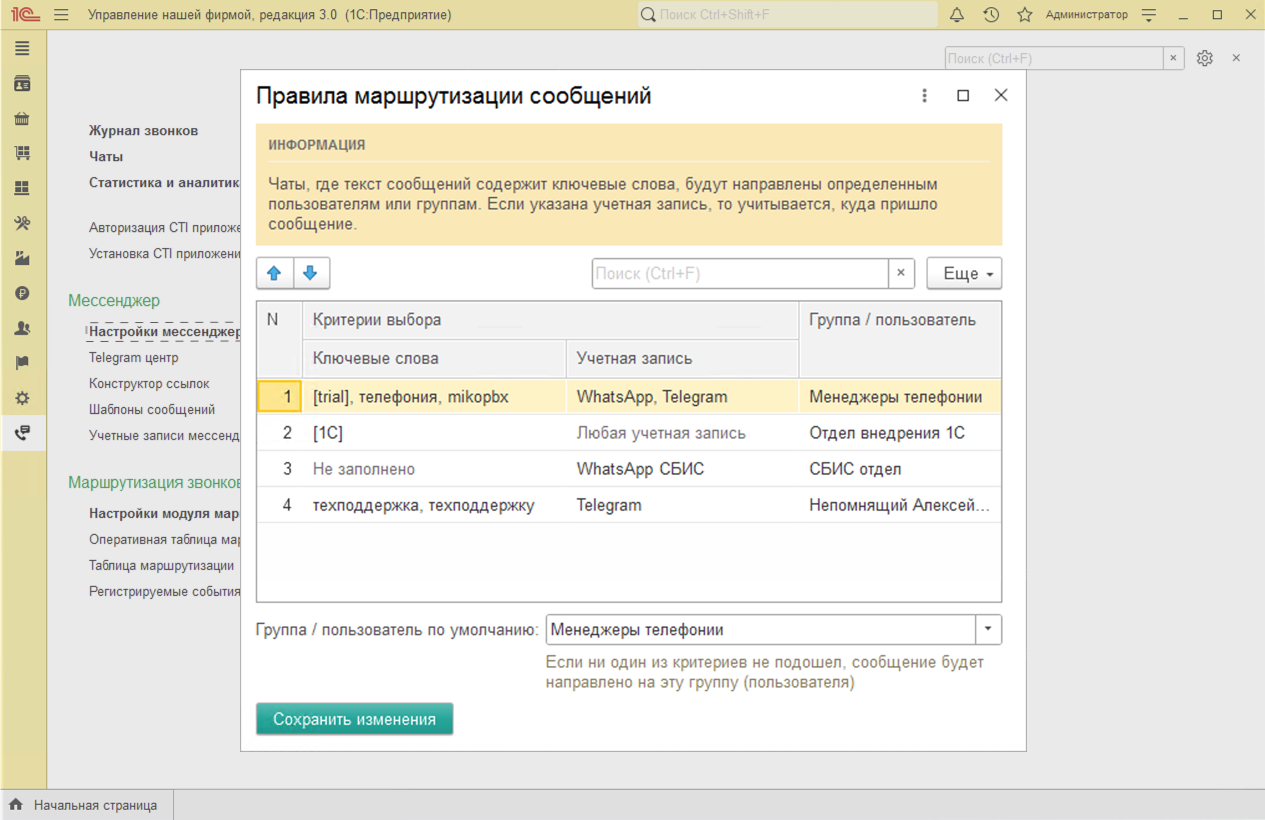Click Сохранить изменения button
This screenshot has width=1265, height=820.
tap(354, 719)
